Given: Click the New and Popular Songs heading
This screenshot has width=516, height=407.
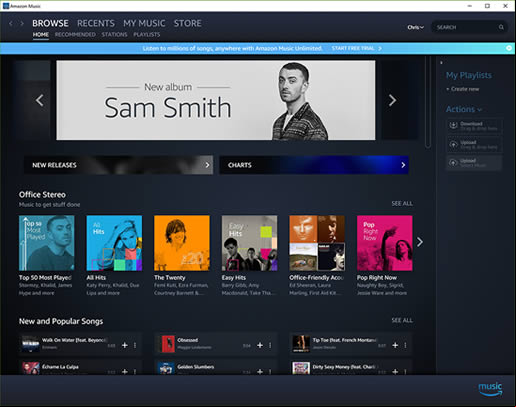Looking at the screenshot, I should tap(61, 321).
